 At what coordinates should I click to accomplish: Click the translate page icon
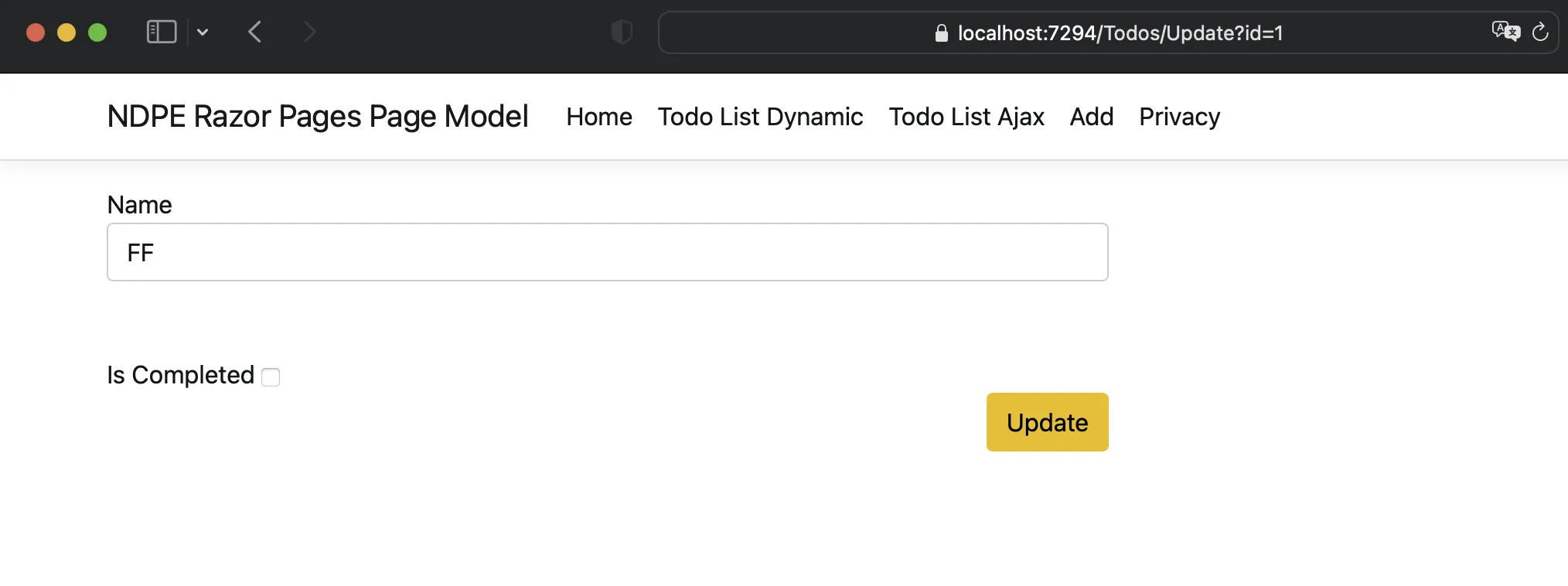click(1505, 32)
